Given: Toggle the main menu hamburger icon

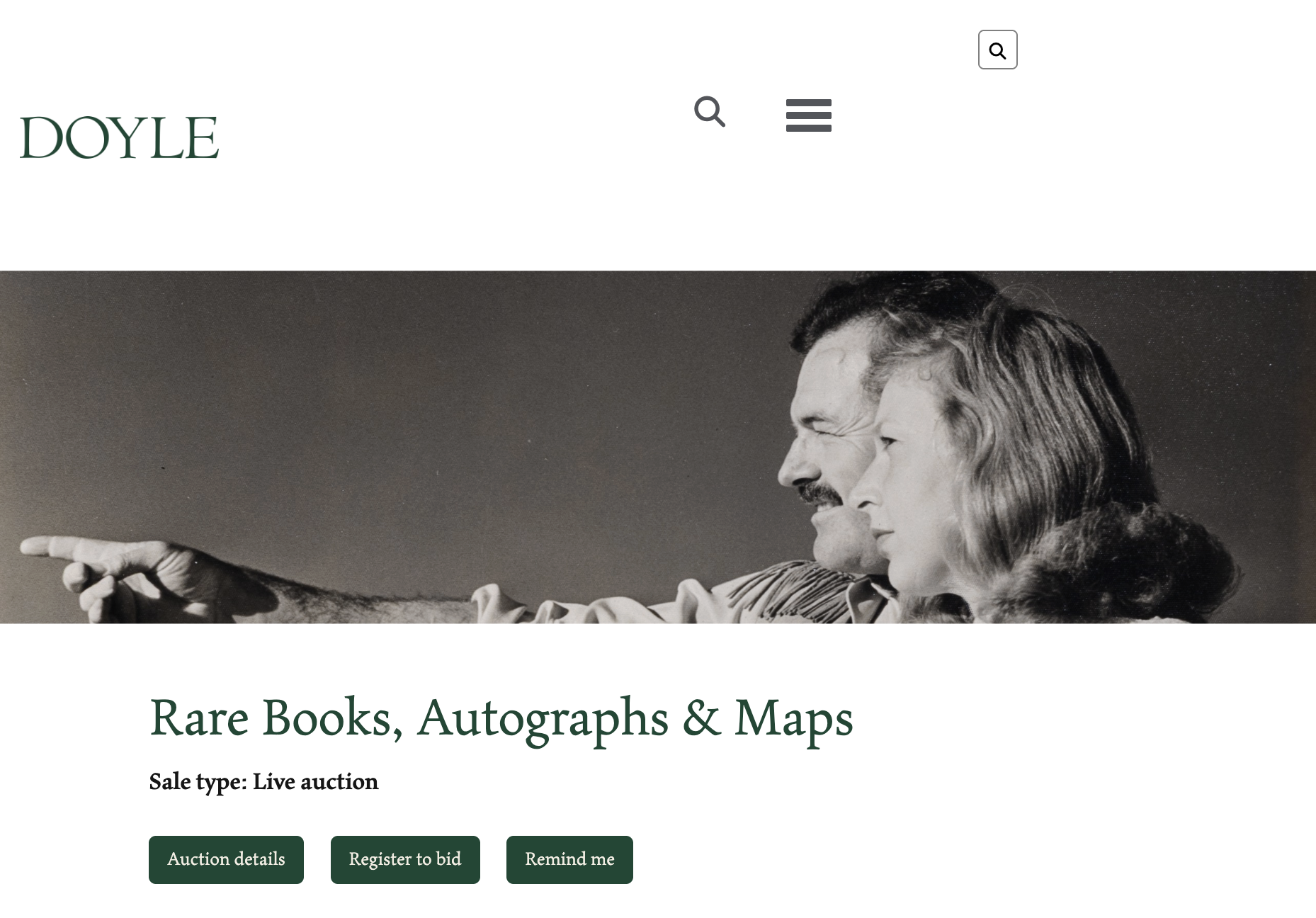Looking at the screenshot, I should [x=808, y=115].
